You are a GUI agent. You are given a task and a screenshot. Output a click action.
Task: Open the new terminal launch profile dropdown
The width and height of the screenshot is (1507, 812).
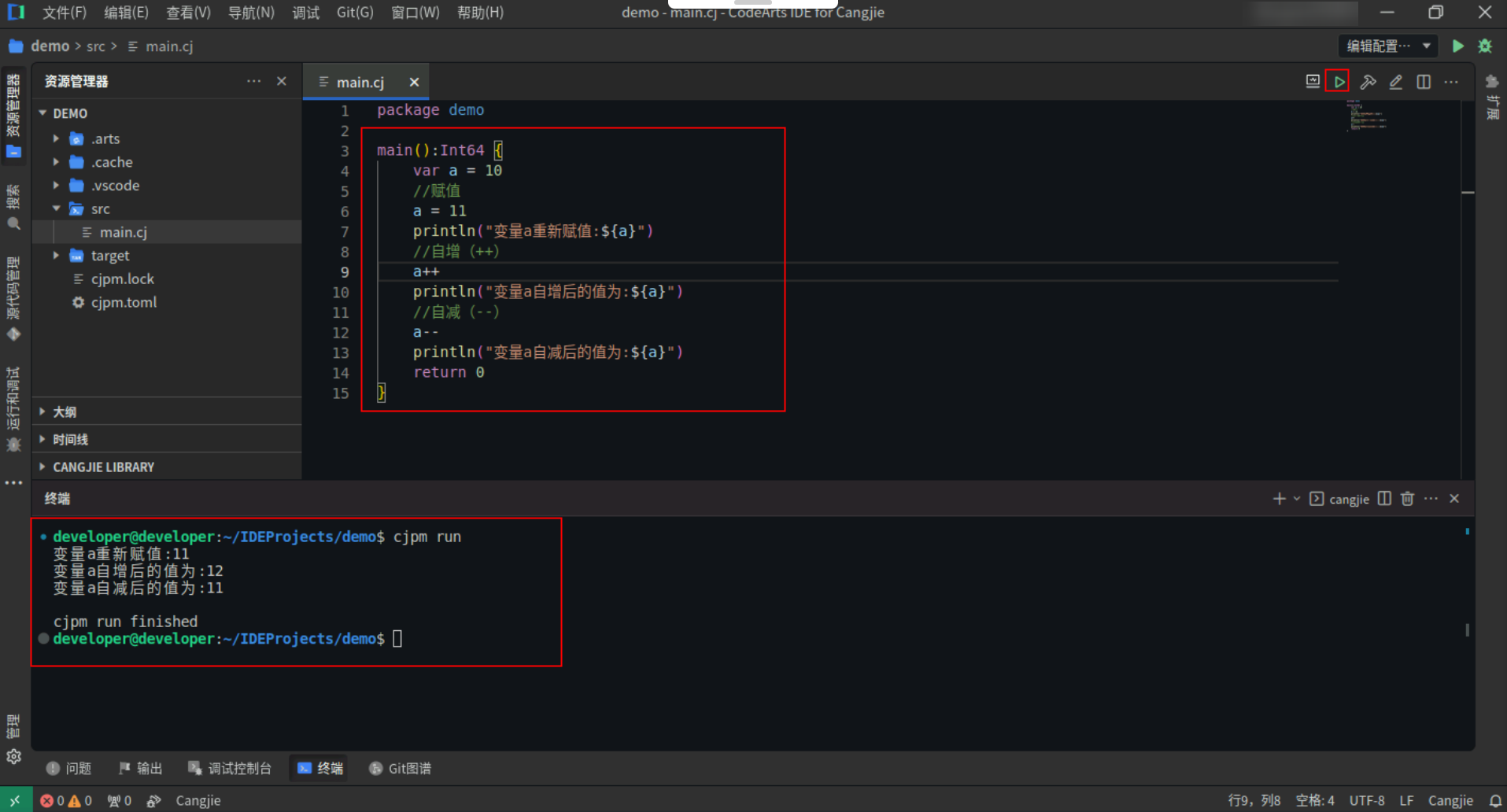(x=1297, y=499)
